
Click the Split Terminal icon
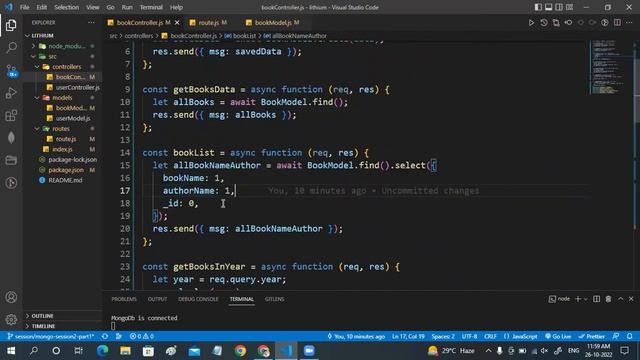click(x=596, y=299)
